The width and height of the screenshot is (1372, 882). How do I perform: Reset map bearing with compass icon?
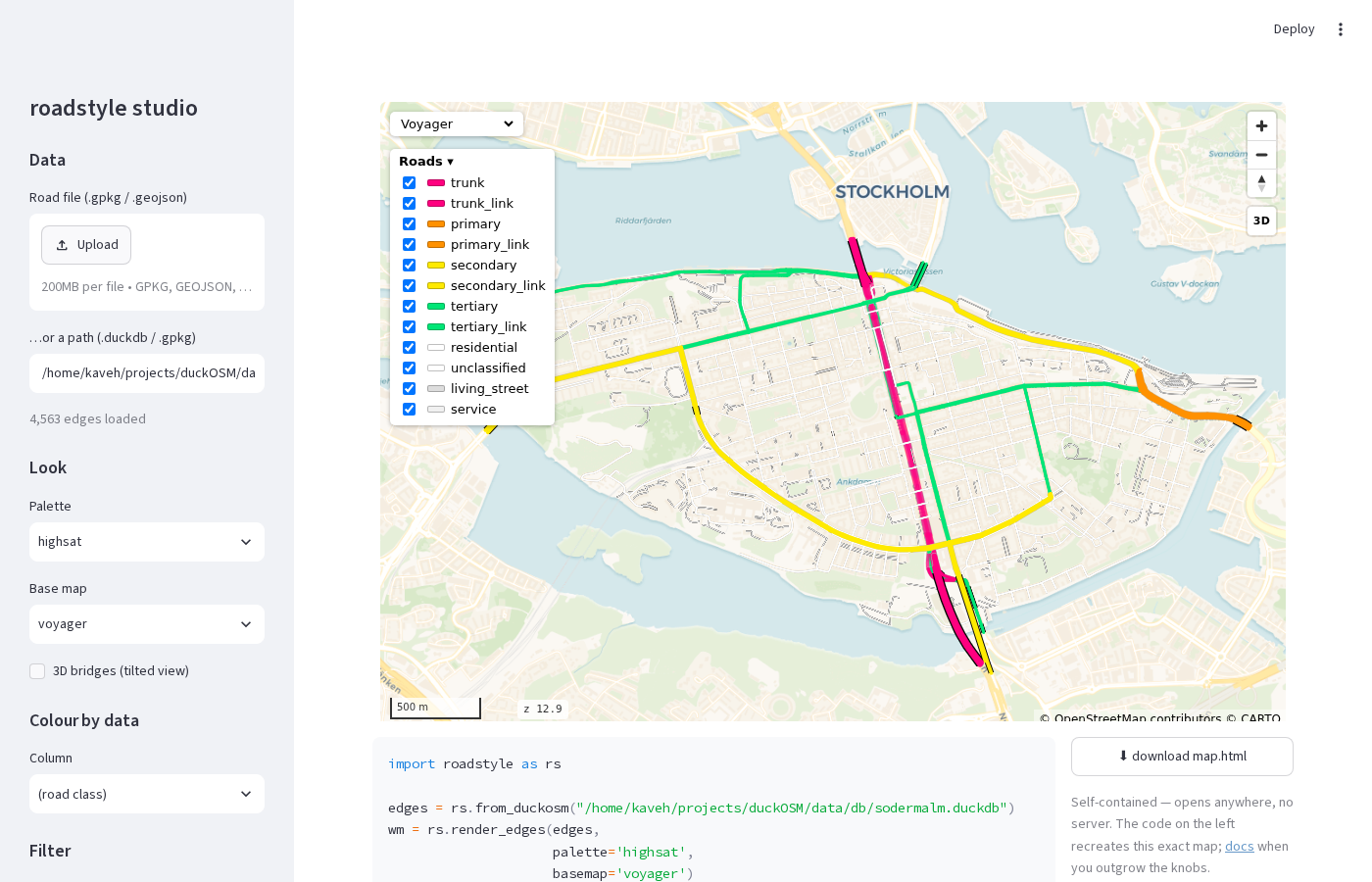1261,183
